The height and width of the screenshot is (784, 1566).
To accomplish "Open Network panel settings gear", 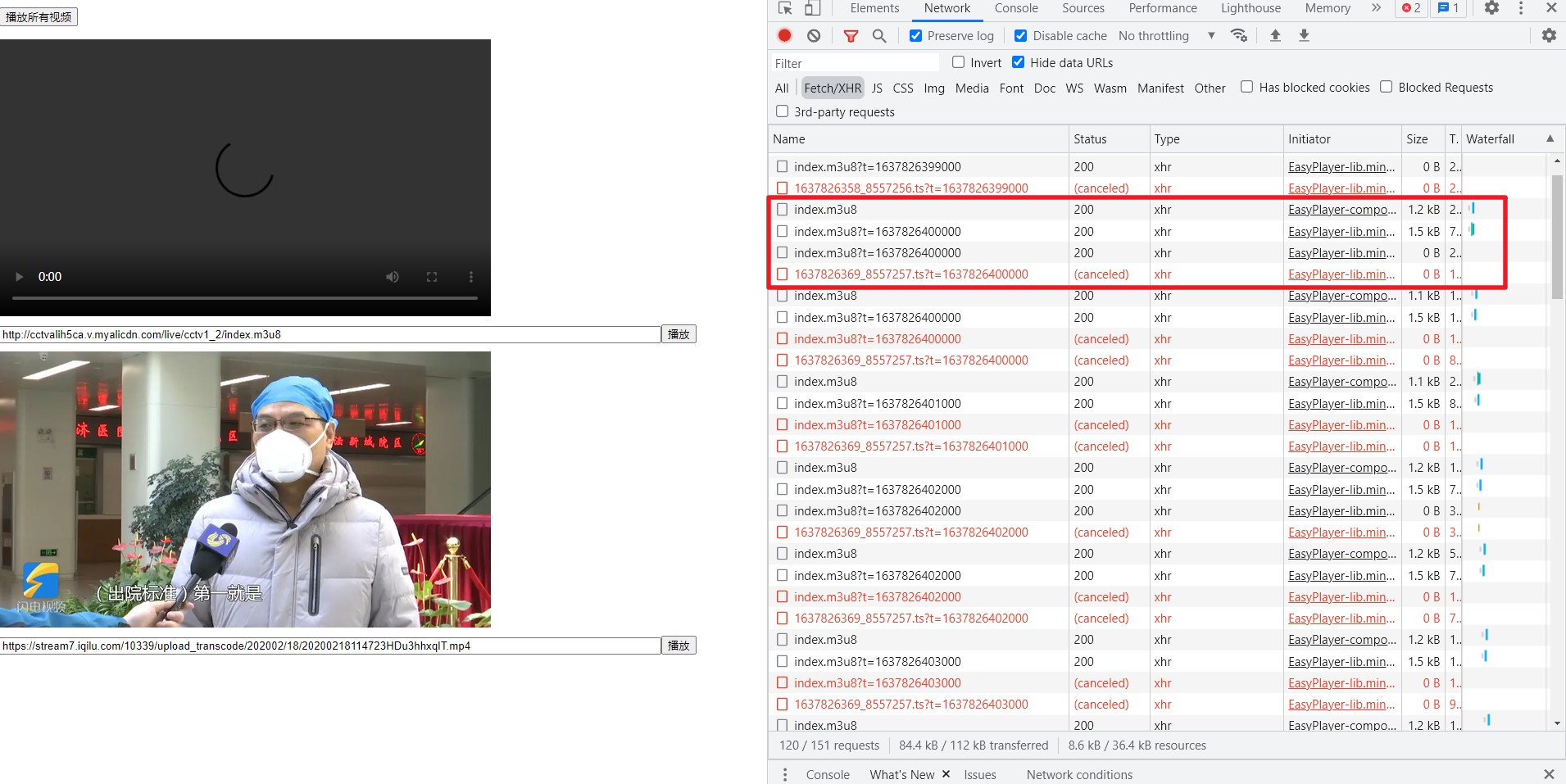I will (1549, 35).
